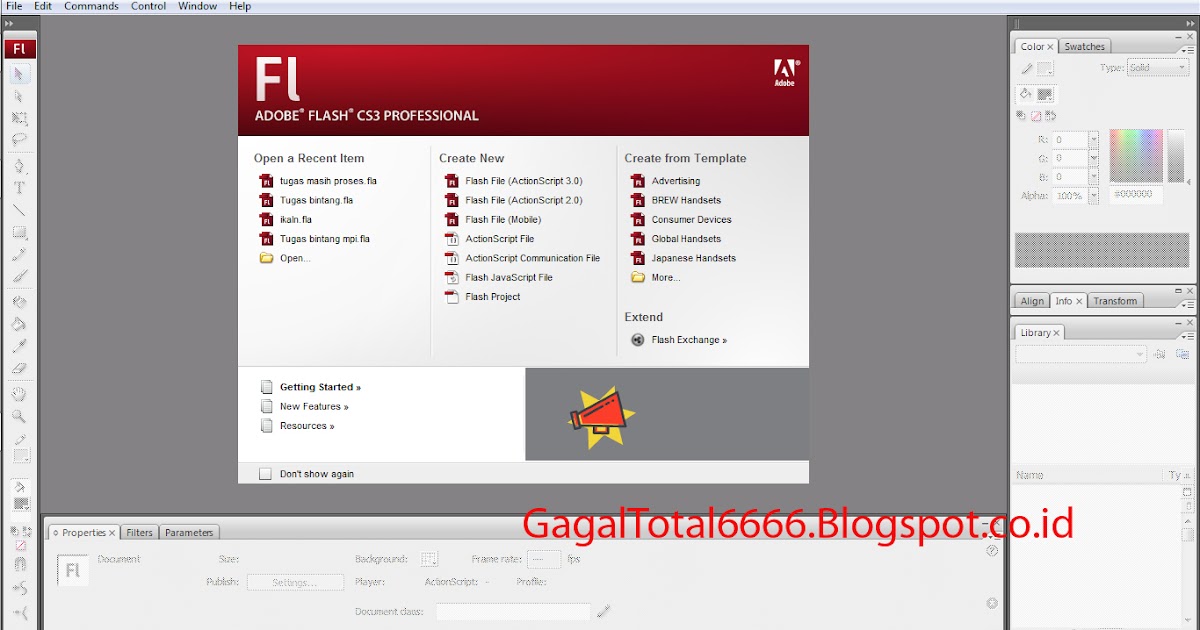This screenshot has width=1200, height=630.
Task: Open the G value slider dropdown
Action: [x=1093, y=158]
